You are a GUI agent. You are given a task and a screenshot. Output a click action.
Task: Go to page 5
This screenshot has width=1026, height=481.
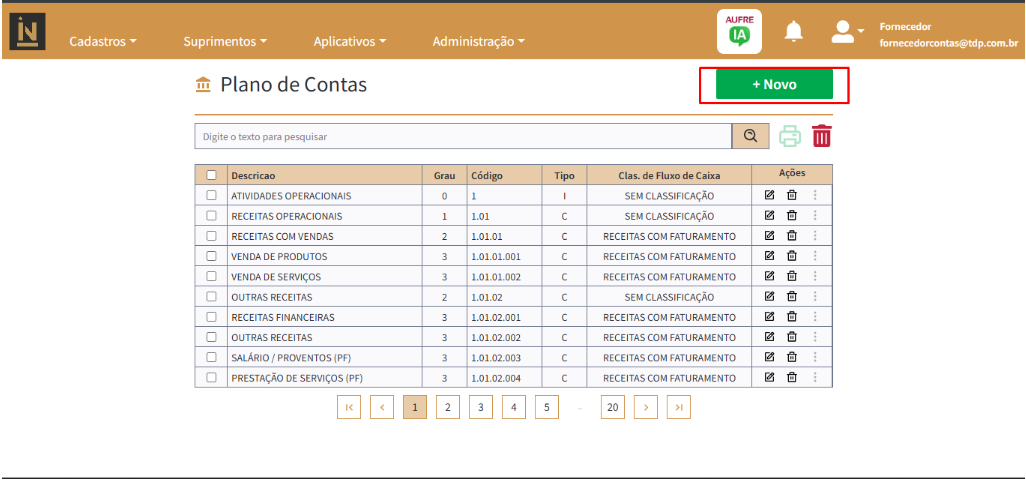point(546,407)
